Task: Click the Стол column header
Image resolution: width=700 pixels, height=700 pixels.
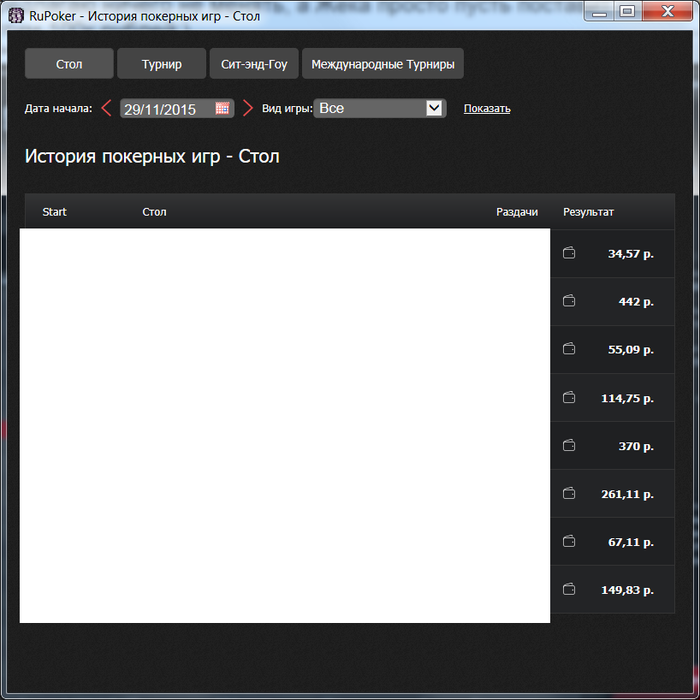Action: (x=154, y=212)
